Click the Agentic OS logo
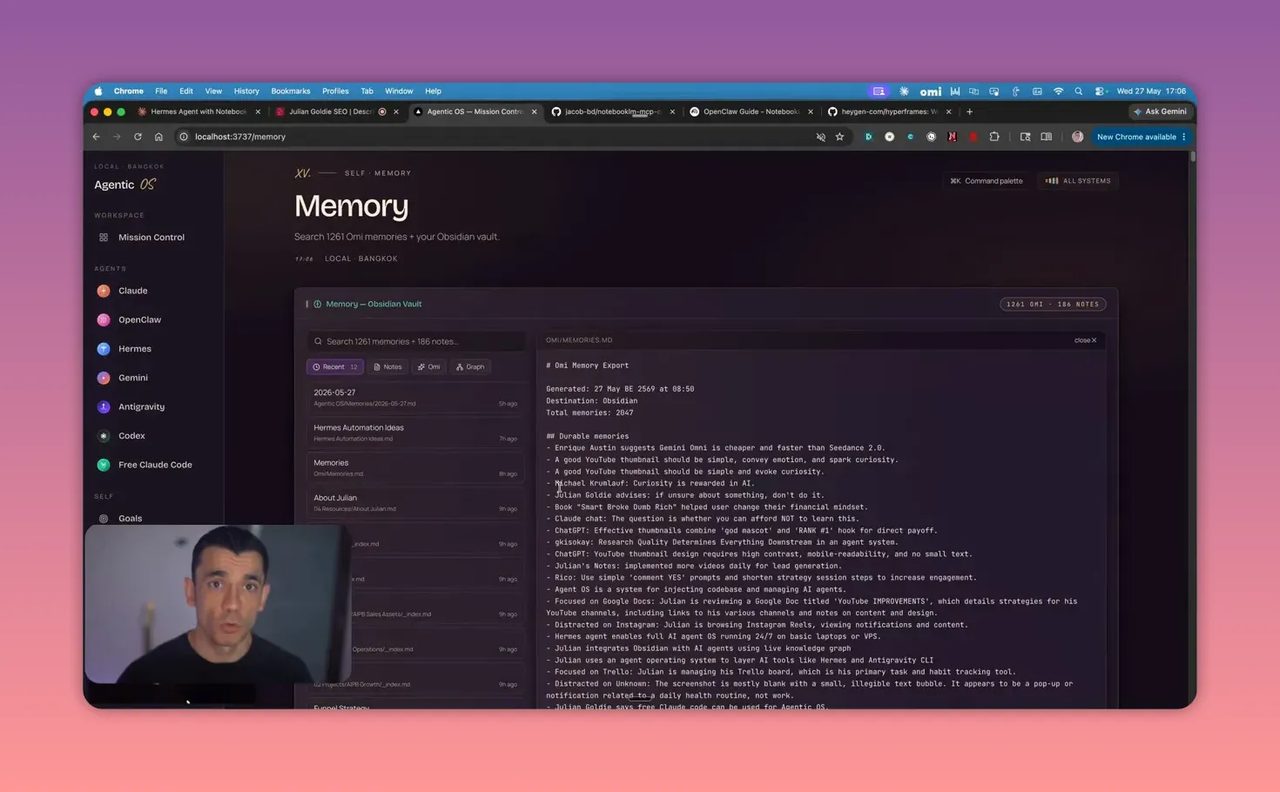Viewport: 1280px width, 792px height. coord(125,184)
